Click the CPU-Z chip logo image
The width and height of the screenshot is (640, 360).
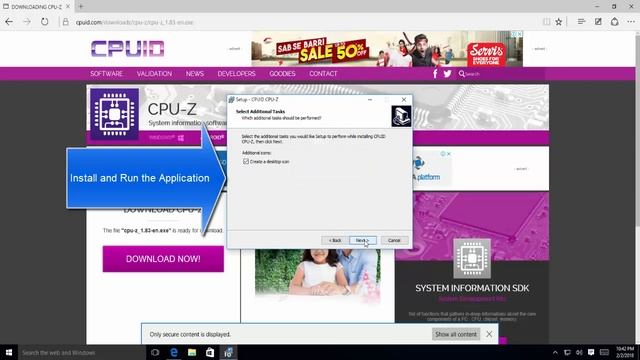click(x=114, y=114)
